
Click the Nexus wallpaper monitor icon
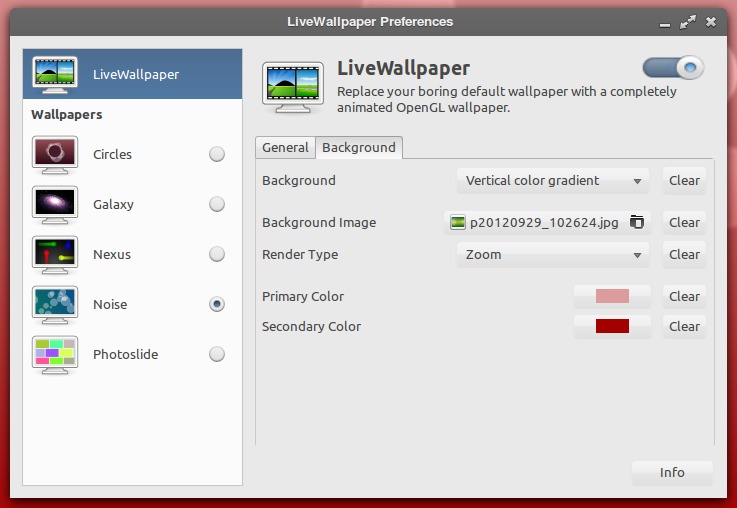[55, 255]
